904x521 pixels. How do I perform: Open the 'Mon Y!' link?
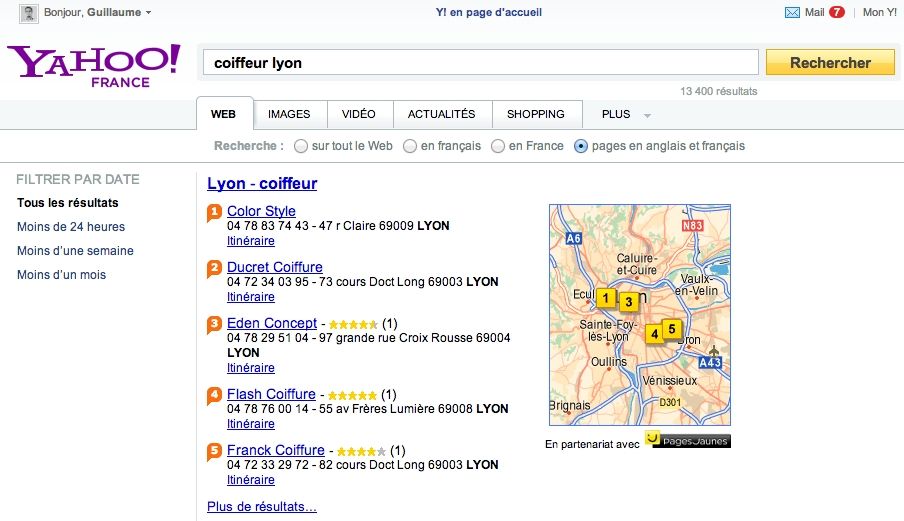click(880, 12)
